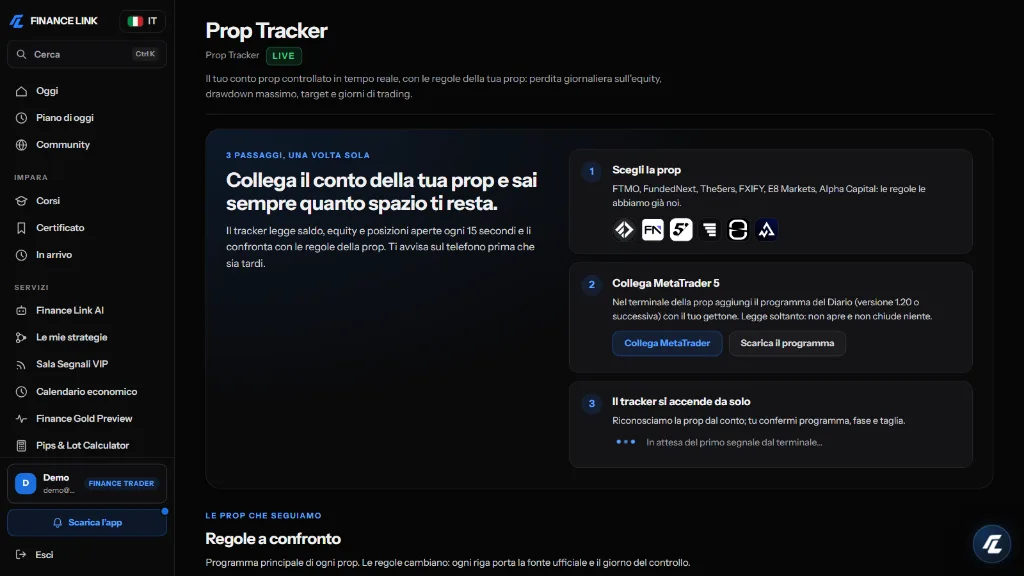
Task: Click the Finance Gold Preview pulse icon
Action: click(x=22, y=419)
